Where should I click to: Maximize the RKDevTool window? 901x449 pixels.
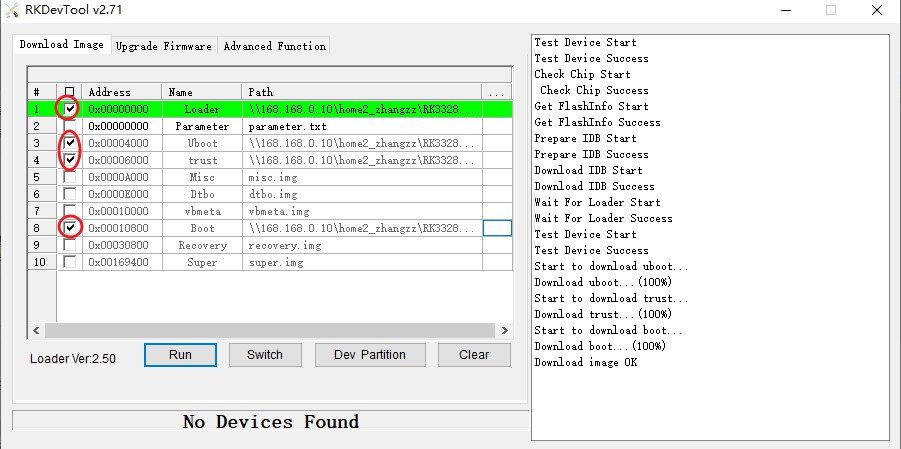[x=831, y=10]
